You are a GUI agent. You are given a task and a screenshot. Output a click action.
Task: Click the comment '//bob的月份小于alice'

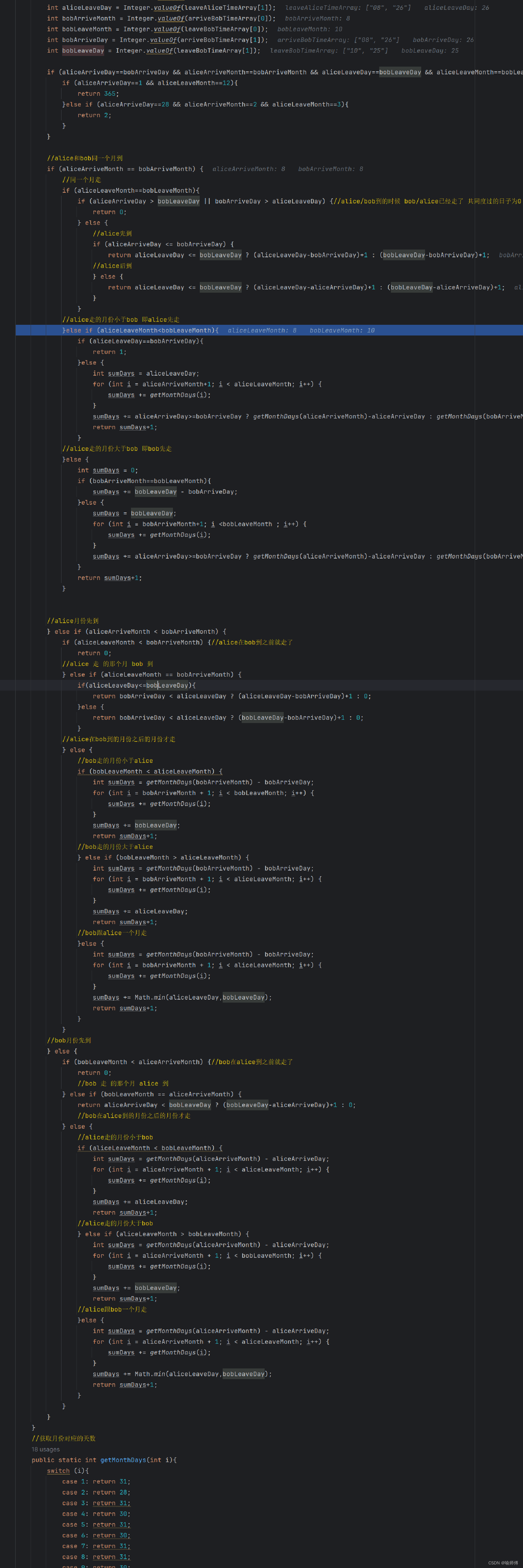[115, 761]
